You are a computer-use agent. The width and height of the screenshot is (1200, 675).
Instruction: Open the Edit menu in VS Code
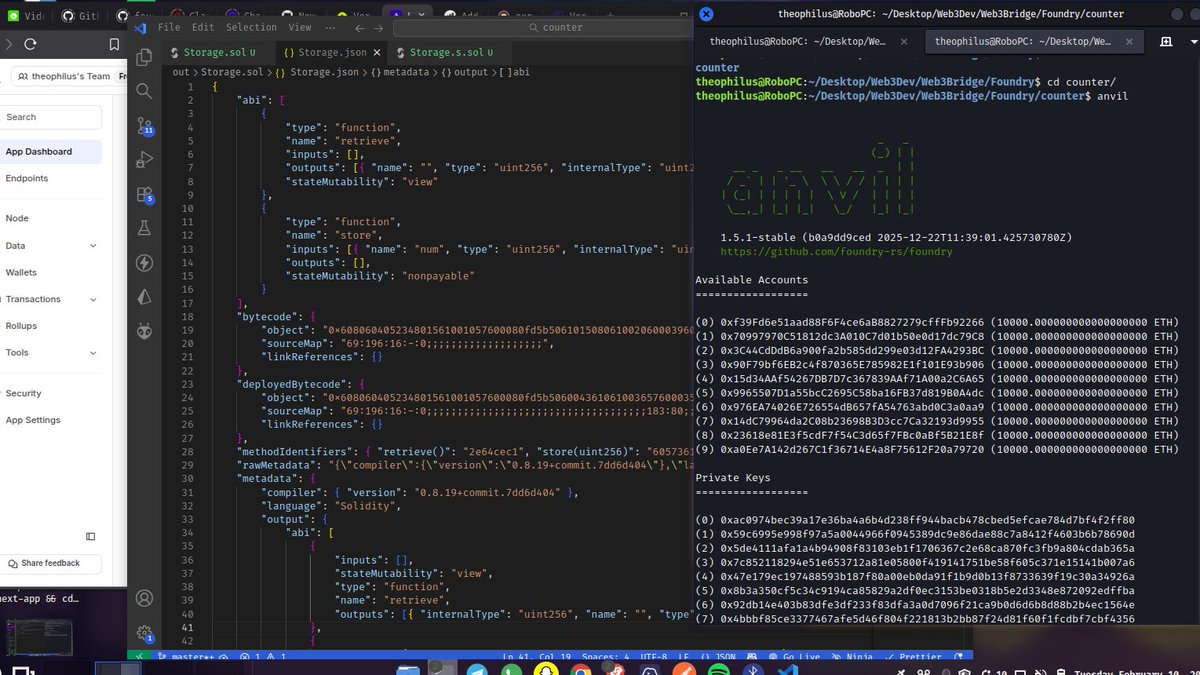tap(203, 28)
